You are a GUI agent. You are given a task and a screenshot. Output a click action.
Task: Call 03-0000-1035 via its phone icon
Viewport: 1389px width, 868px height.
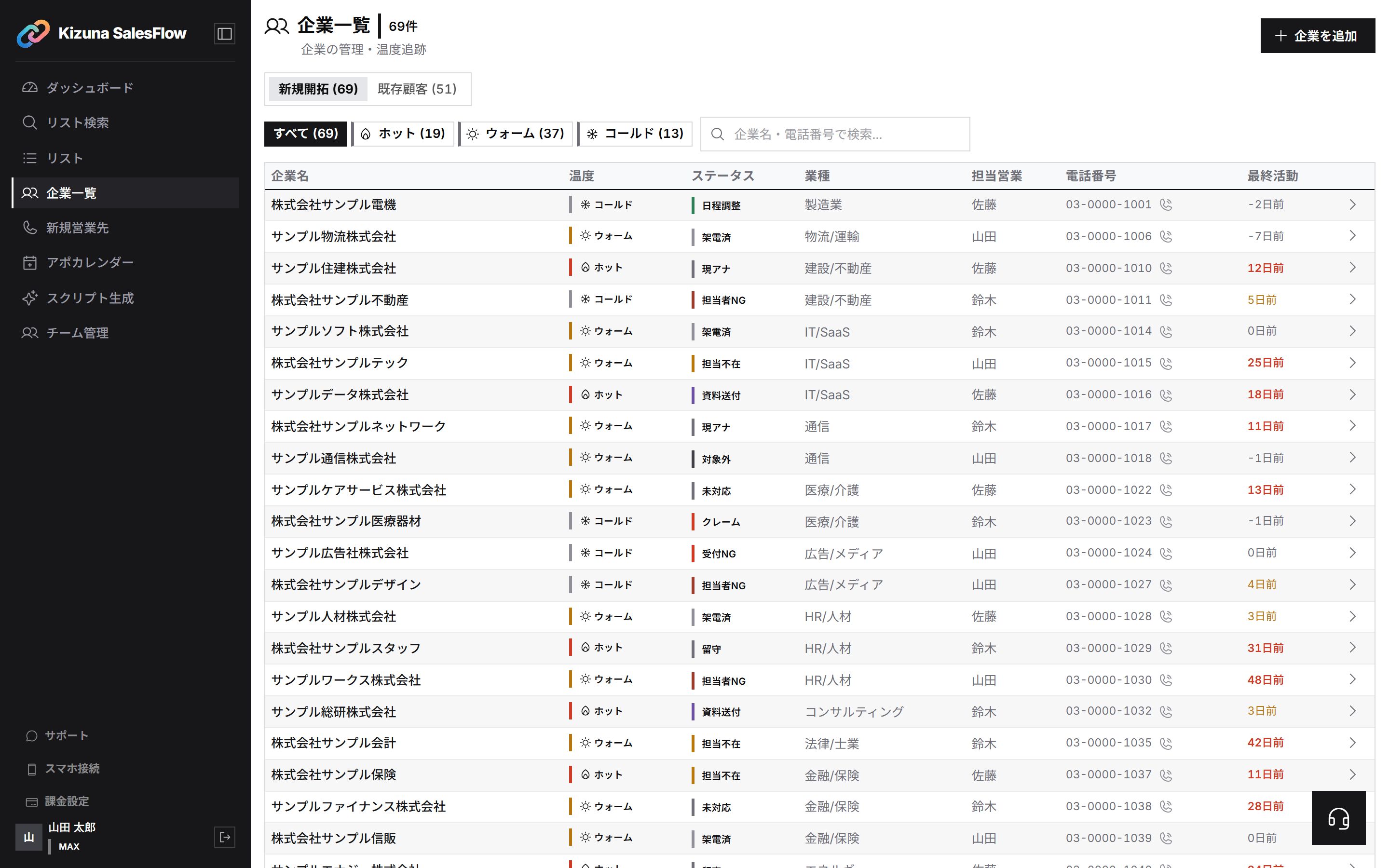(1166, 744)
